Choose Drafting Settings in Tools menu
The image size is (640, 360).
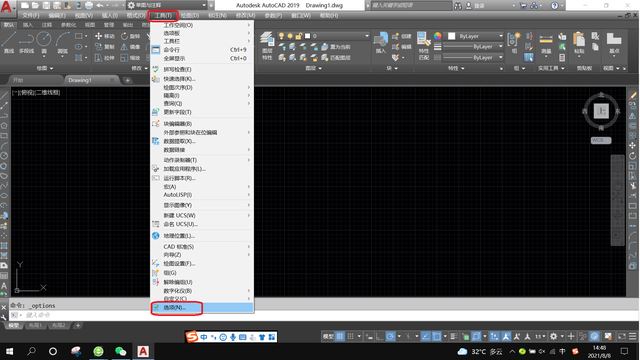(202, 263)
